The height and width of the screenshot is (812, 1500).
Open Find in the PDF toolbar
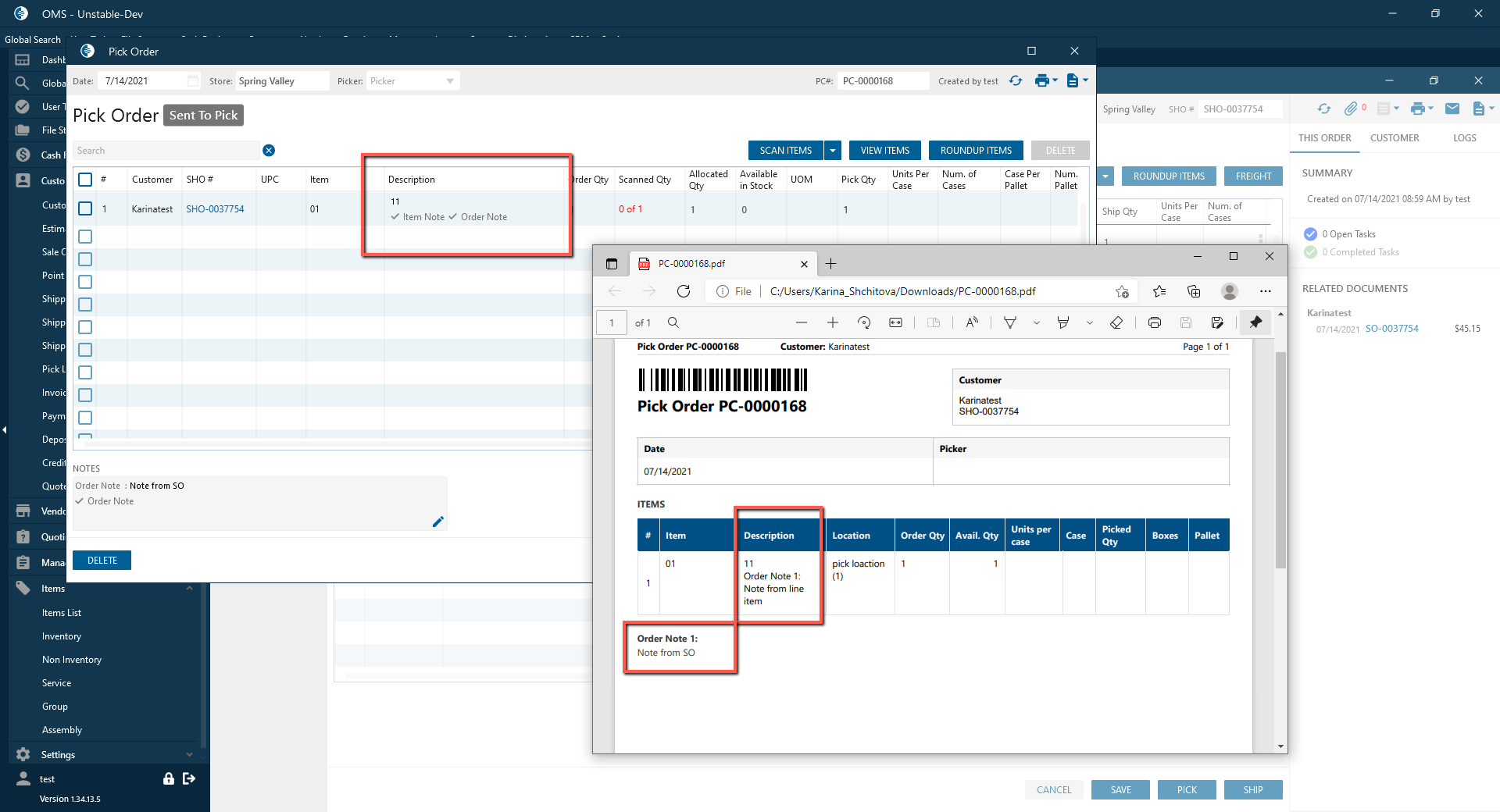click(673, 322)
